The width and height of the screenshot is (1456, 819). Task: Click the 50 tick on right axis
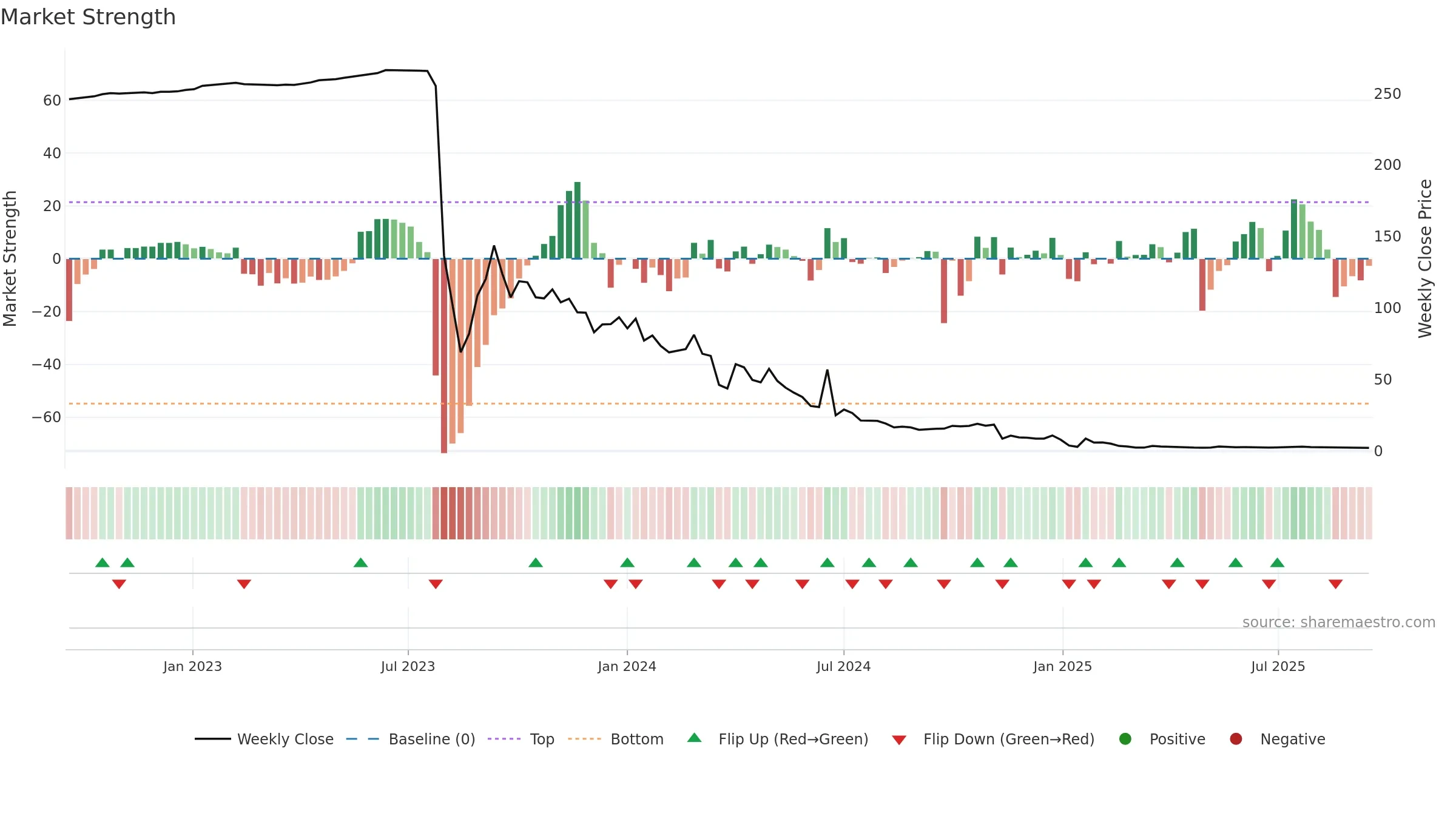(x=1383, y=380)
